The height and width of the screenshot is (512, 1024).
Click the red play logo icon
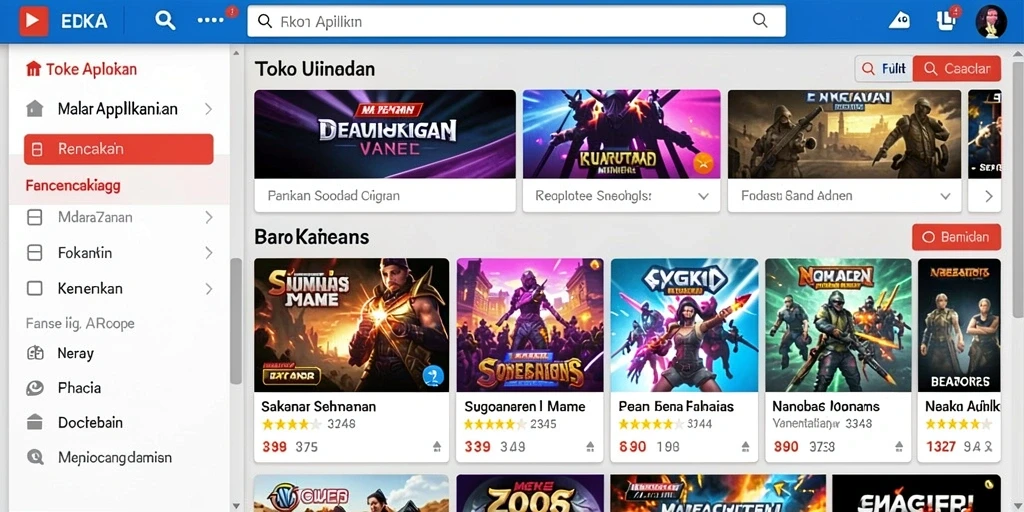[33, 21]
